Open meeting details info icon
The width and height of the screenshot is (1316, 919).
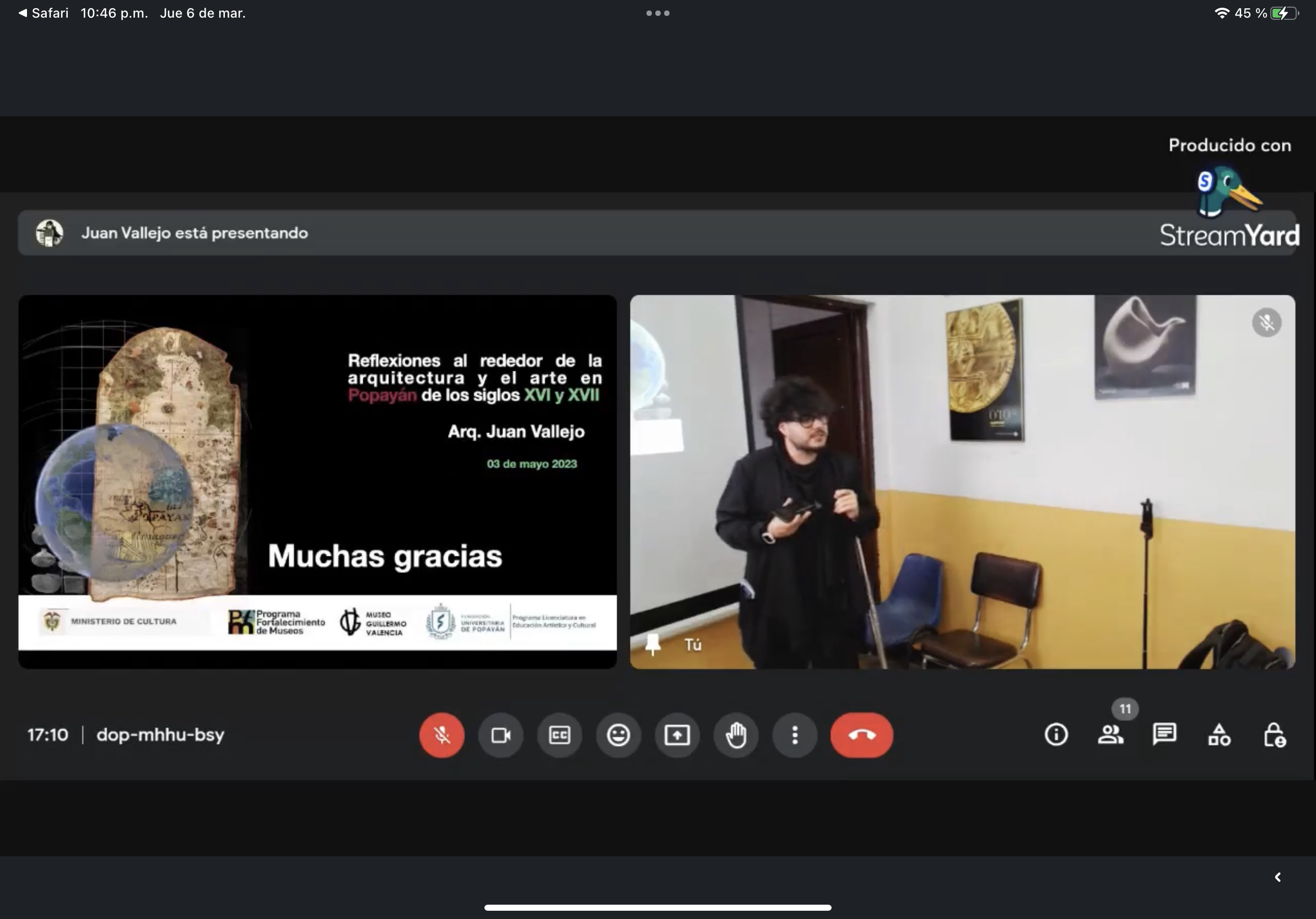pyautogui.click(x=1056, y=734)
